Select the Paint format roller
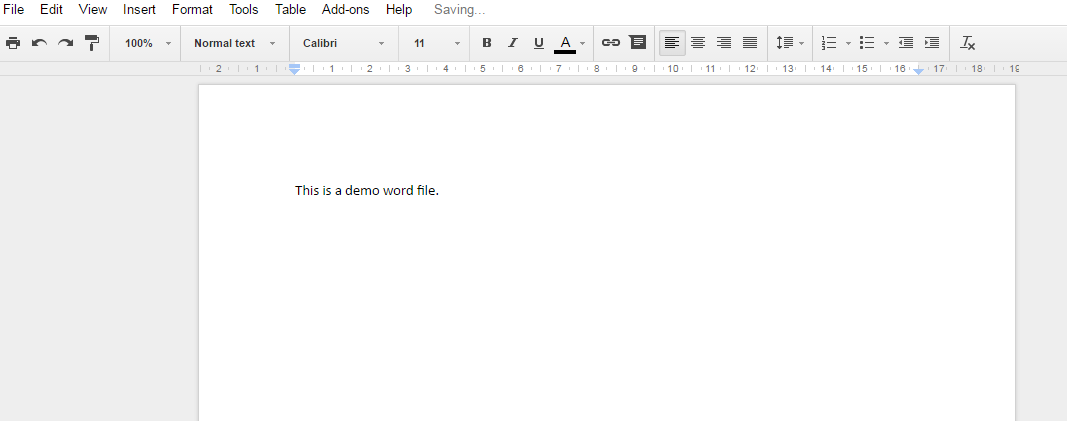This screenshot has height=421, width=1067. (92, 43)
